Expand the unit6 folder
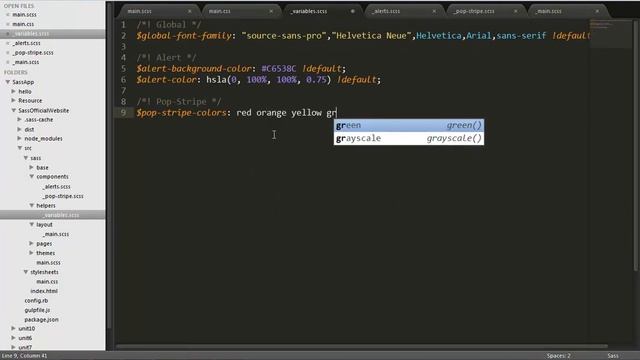 13,338
